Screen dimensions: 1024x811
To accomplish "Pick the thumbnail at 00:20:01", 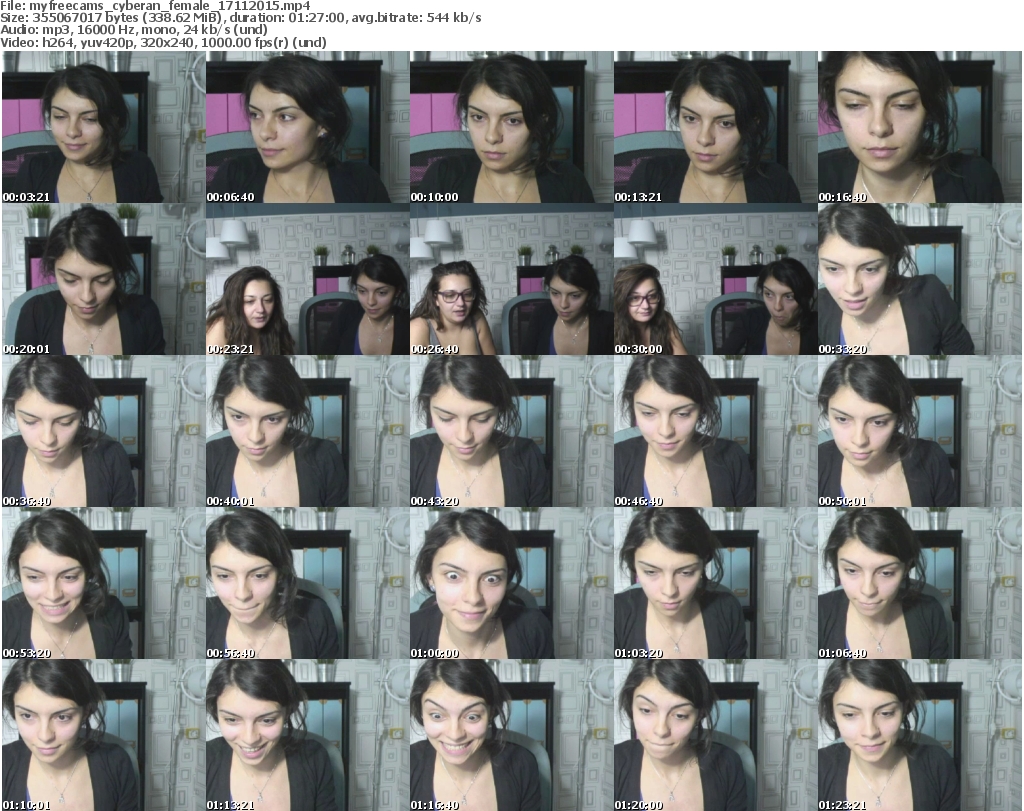I will tap(103, 279).
